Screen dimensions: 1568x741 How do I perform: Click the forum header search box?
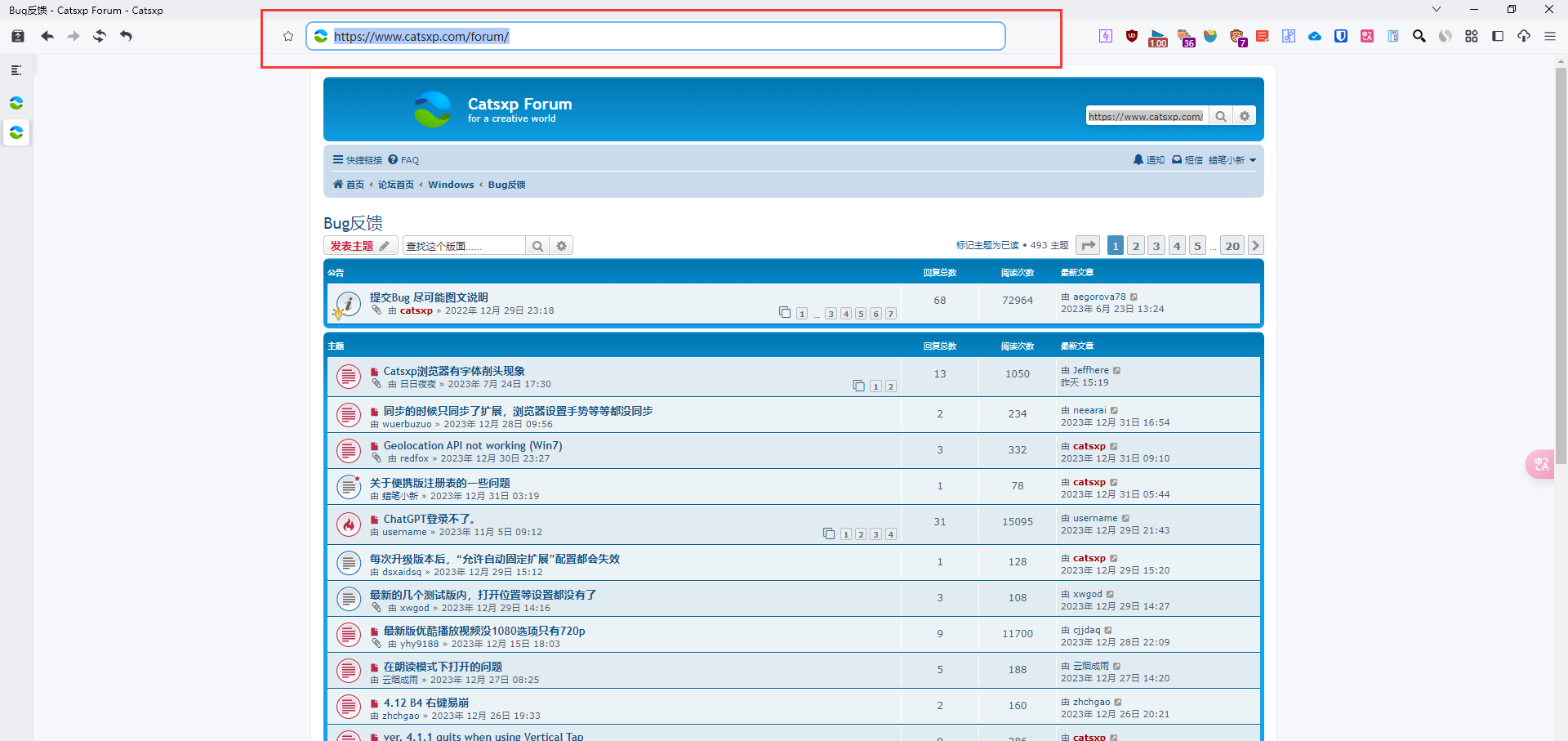1147,116
